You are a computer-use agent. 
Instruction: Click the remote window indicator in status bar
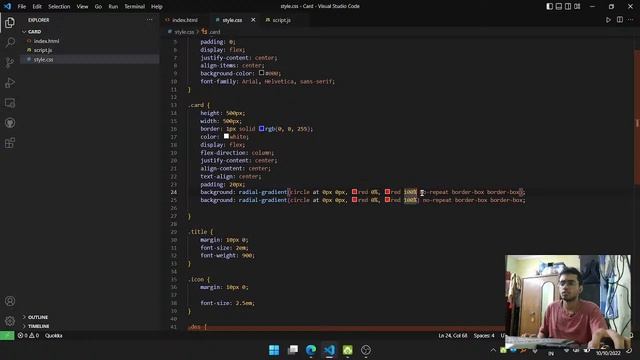pos(7,336)
